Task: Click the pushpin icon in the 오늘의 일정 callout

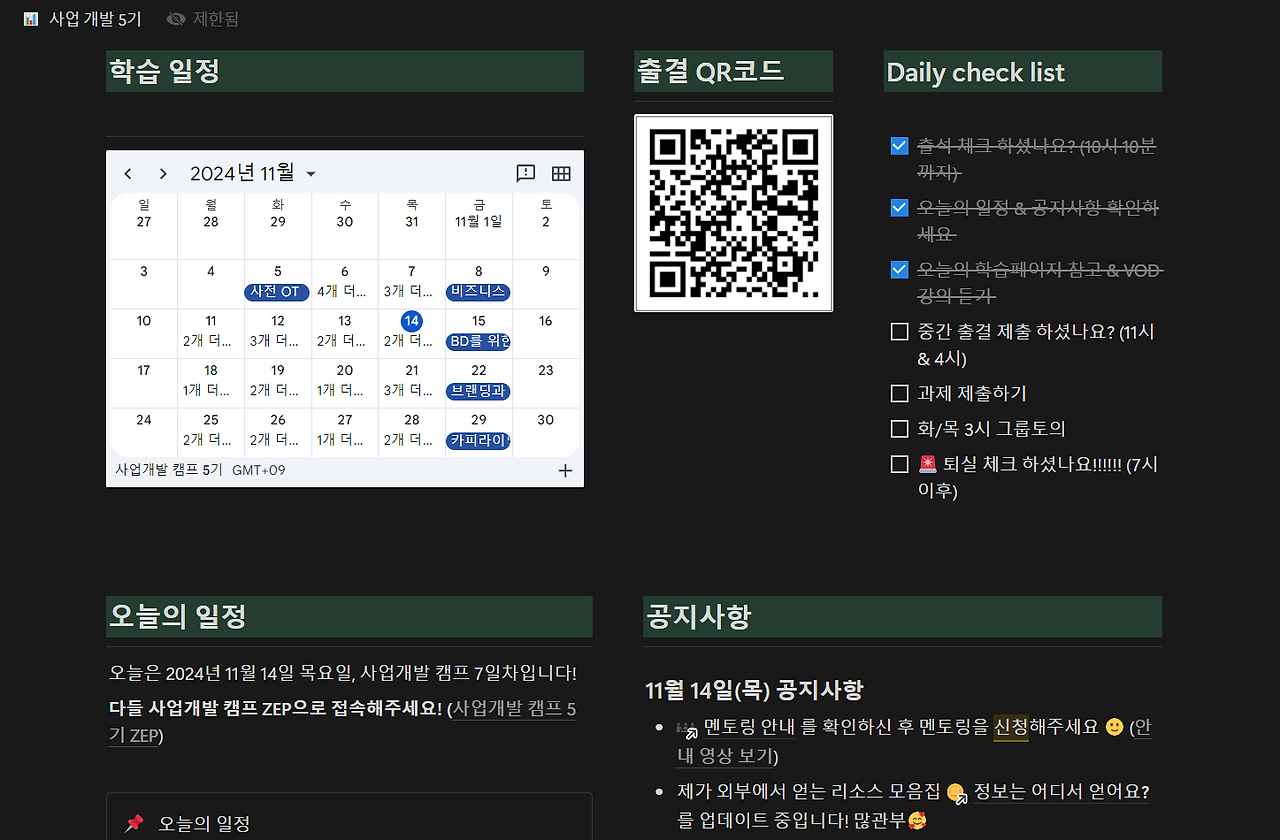Action: [134, 823]
